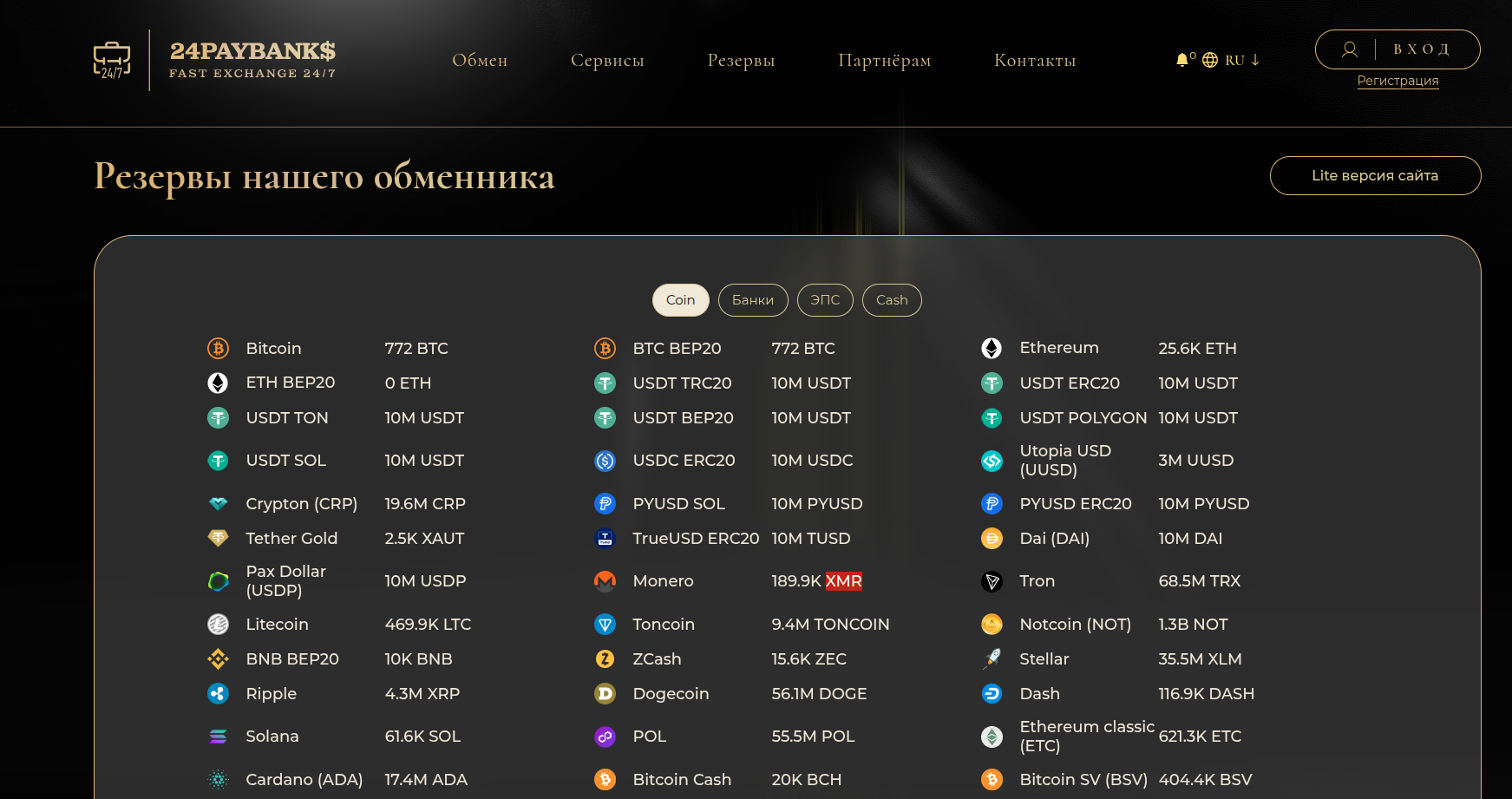Viewport: 1512px width, 799px height.
Task: Open the Партнёрам menu item
Action: [x=884, y=60]
